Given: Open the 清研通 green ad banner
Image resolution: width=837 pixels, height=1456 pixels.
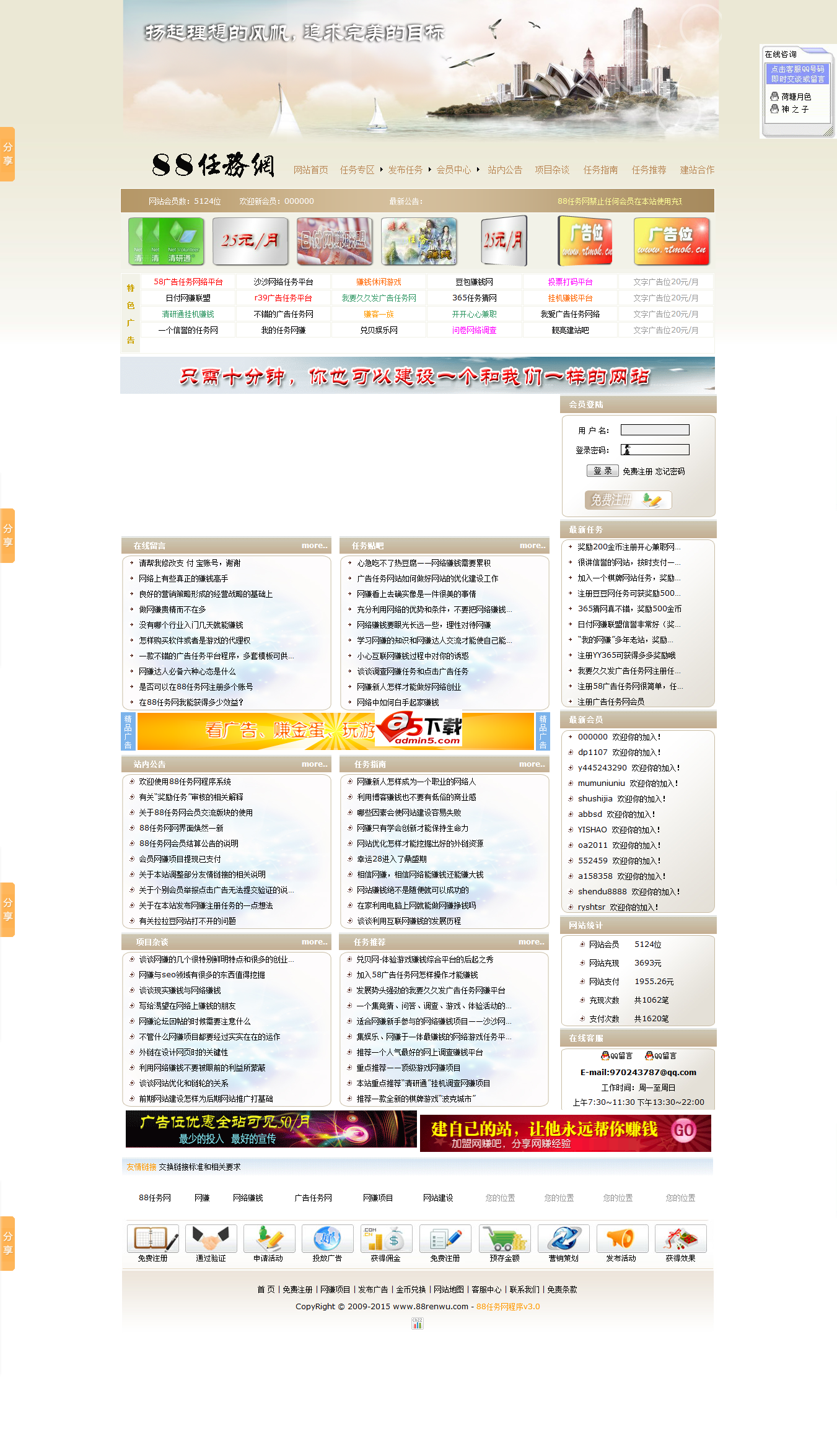Looking at the screenshot, I should (x=166, y=241).
